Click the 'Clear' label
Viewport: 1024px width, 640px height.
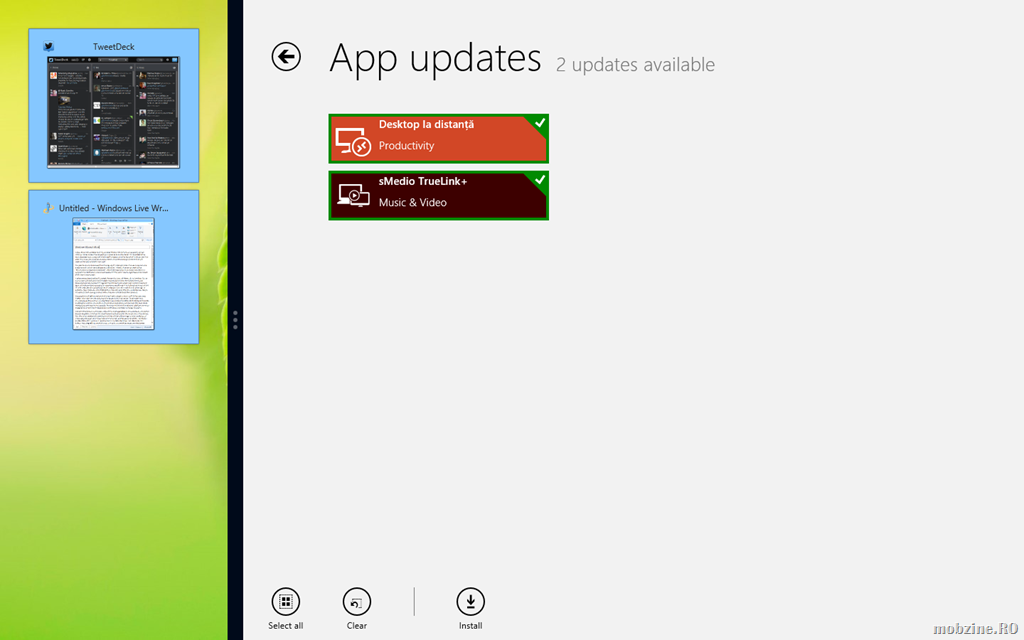(x=357, y=626)
